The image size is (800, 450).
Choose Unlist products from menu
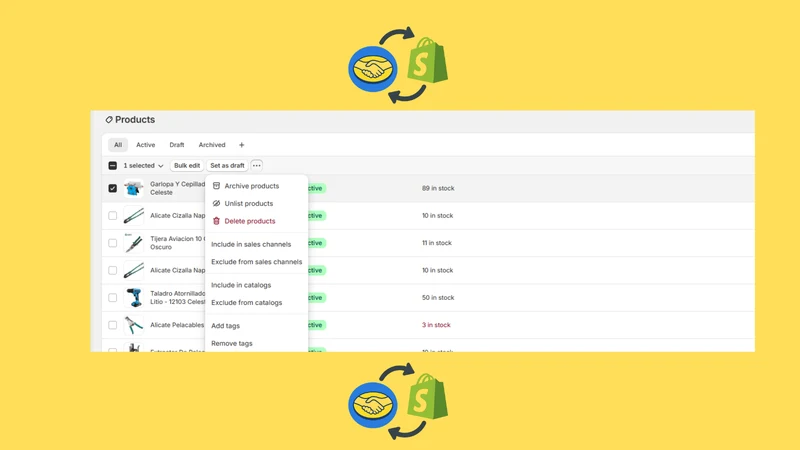click(x=248, y=203)
